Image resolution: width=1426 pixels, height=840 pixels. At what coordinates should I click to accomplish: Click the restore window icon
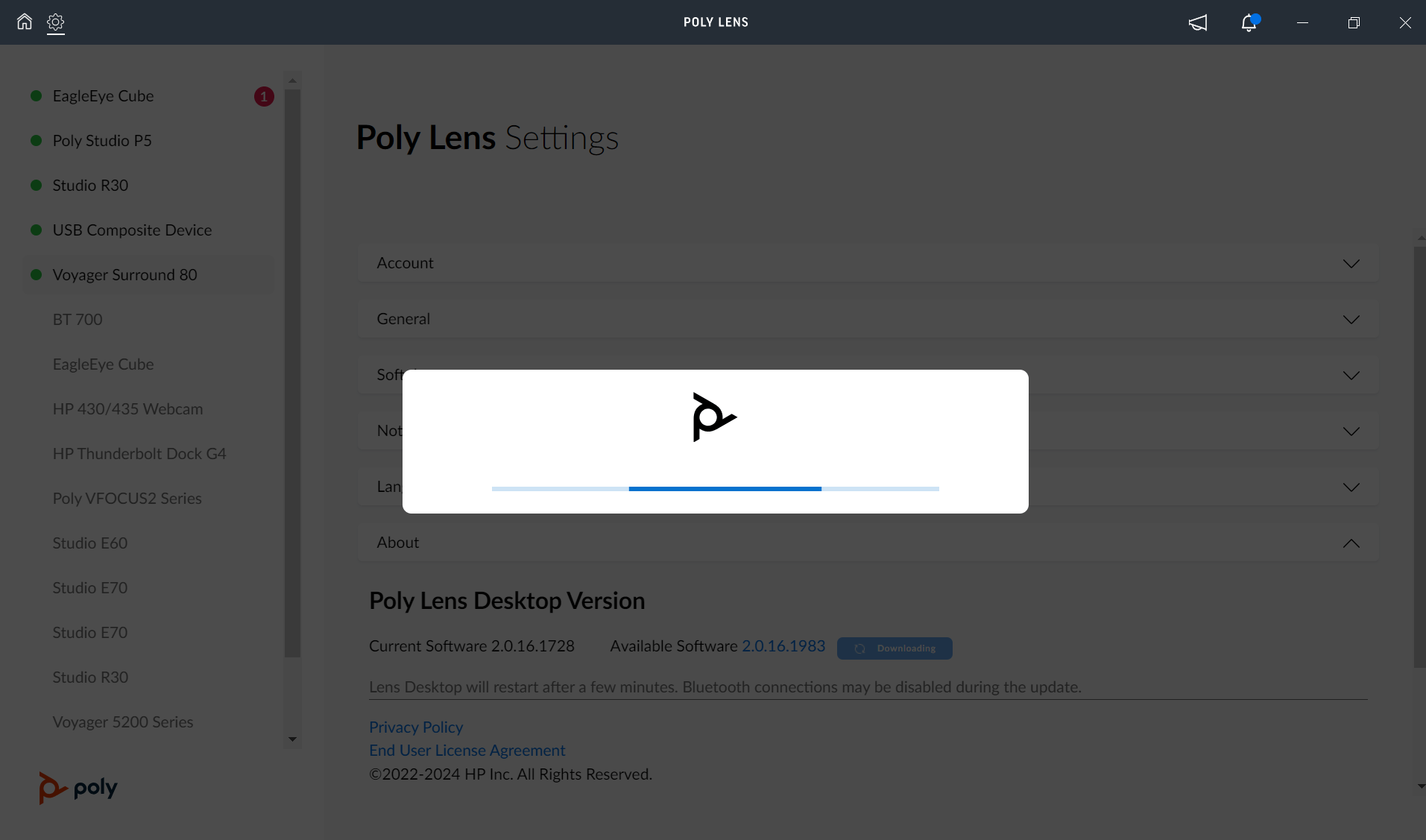tap(1354, 22)
